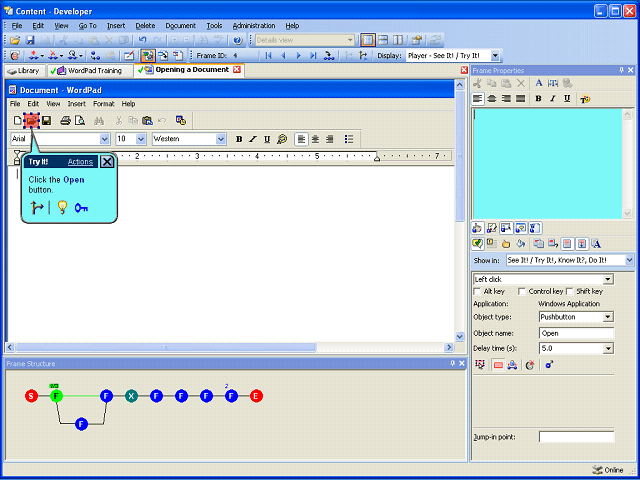
Task: Go to the last frame arrow
Action: (x=313, y=56)
